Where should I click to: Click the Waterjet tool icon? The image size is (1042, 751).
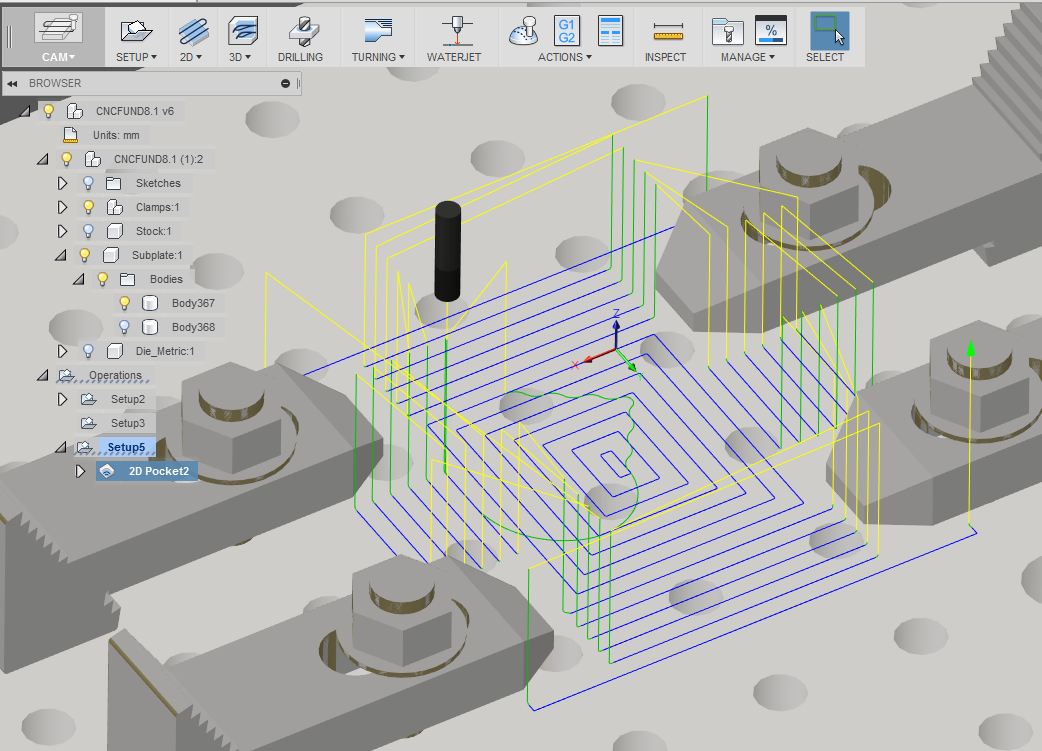[x=457, y=31]
